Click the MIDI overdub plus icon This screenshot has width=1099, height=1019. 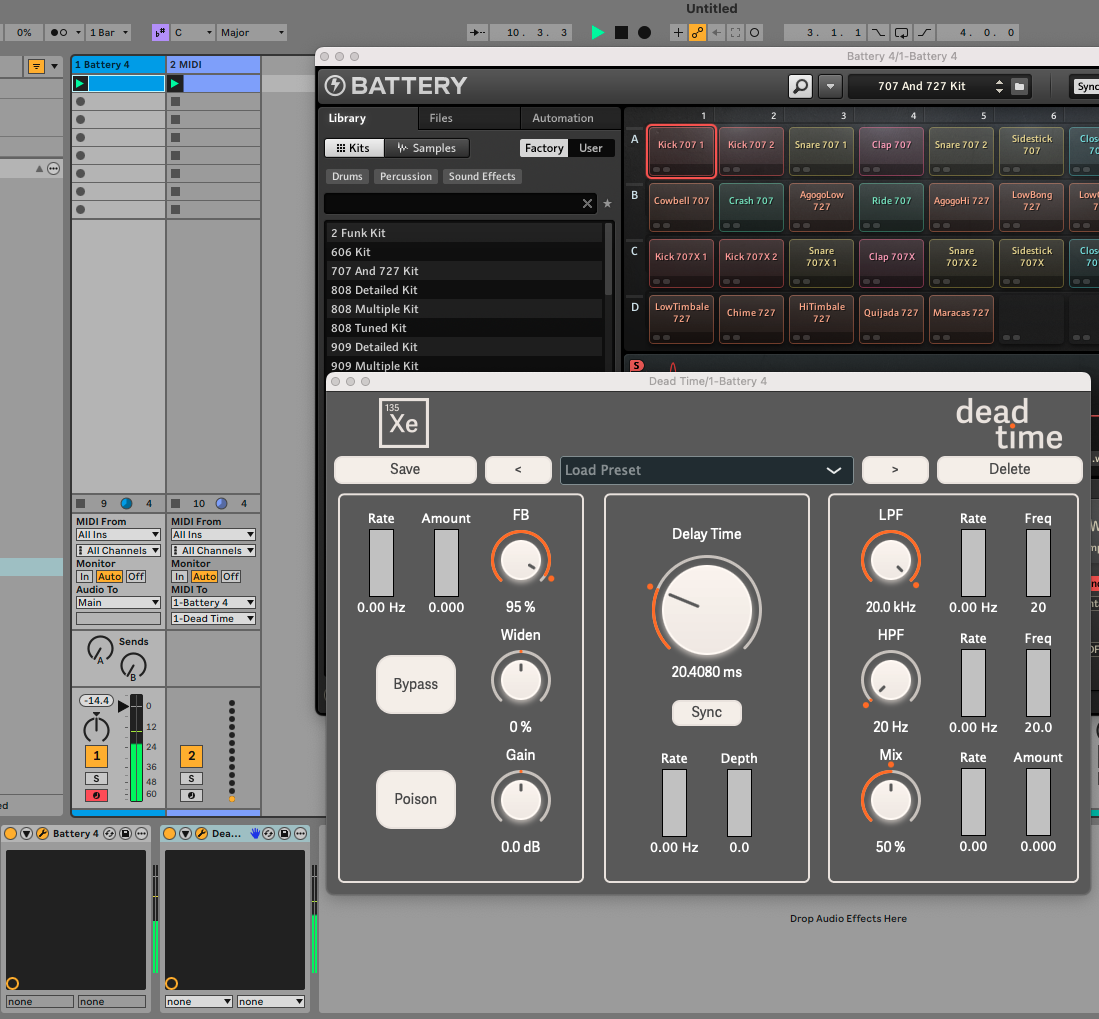click(678, 32)
